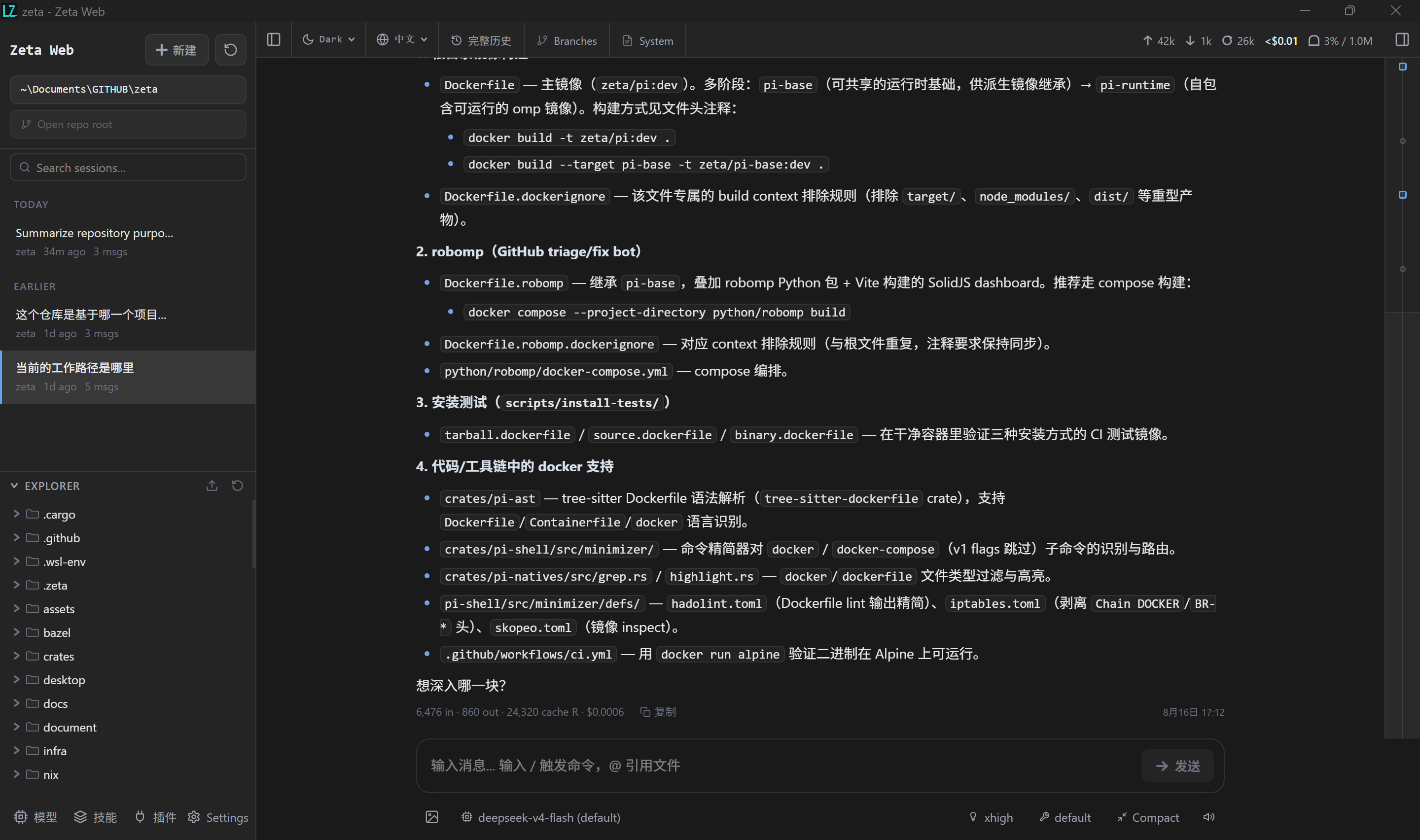Screen dimensions: 1420x840
Task: Expand the .zeta folder
Action: pos(127,585)
